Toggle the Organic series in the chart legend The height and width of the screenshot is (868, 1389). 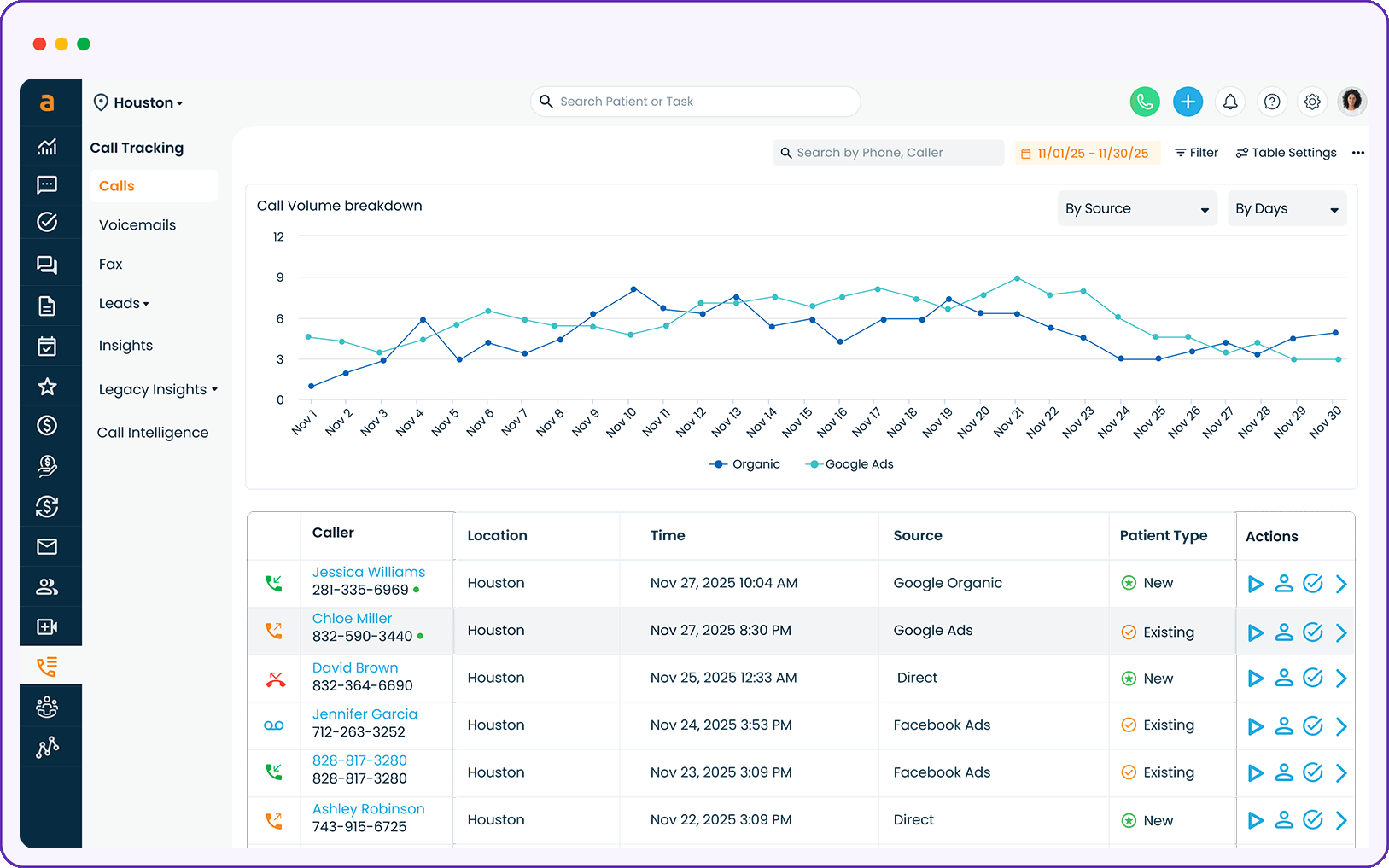(745, 463)
